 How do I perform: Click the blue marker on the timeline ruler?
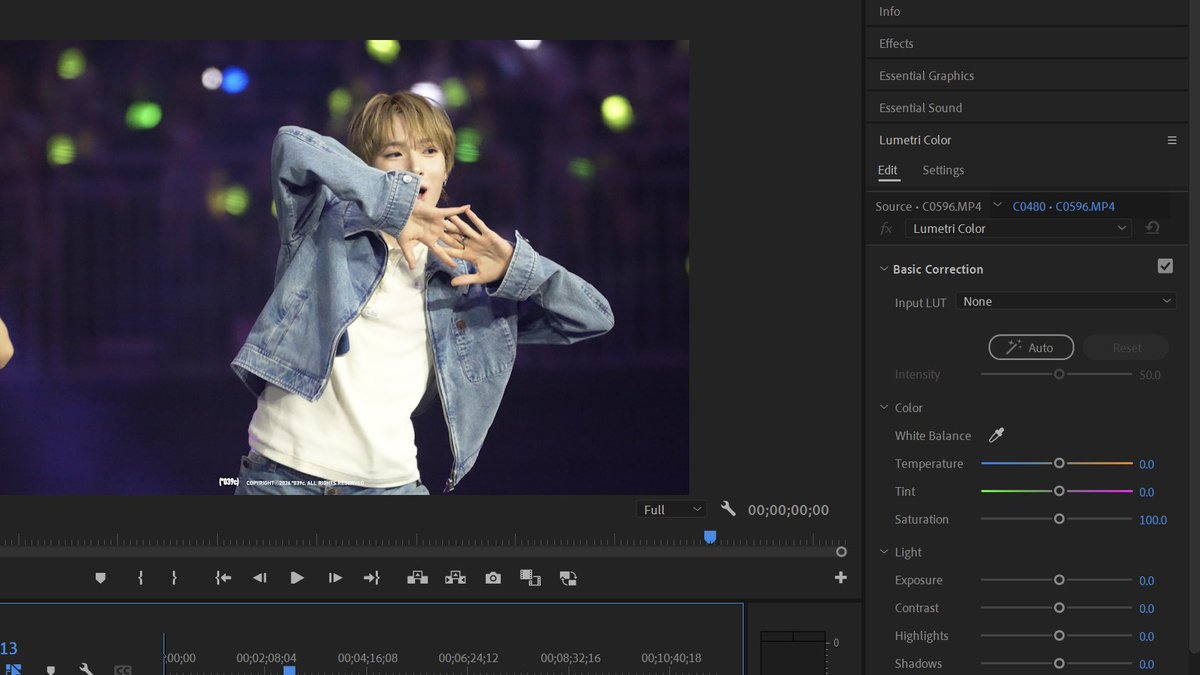coord(289,671)
